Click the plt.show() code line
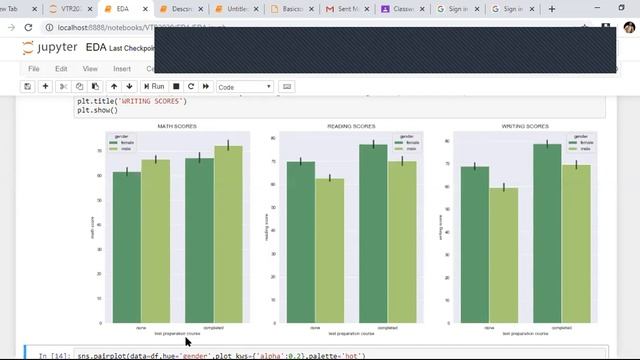 [98, 110]
